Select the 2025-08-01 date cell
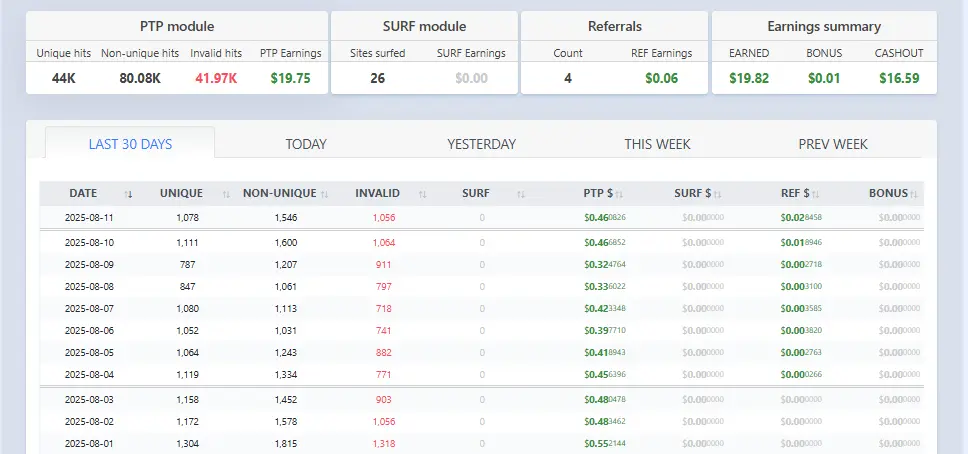Screen dimensions: 968x454 point(89,443)
